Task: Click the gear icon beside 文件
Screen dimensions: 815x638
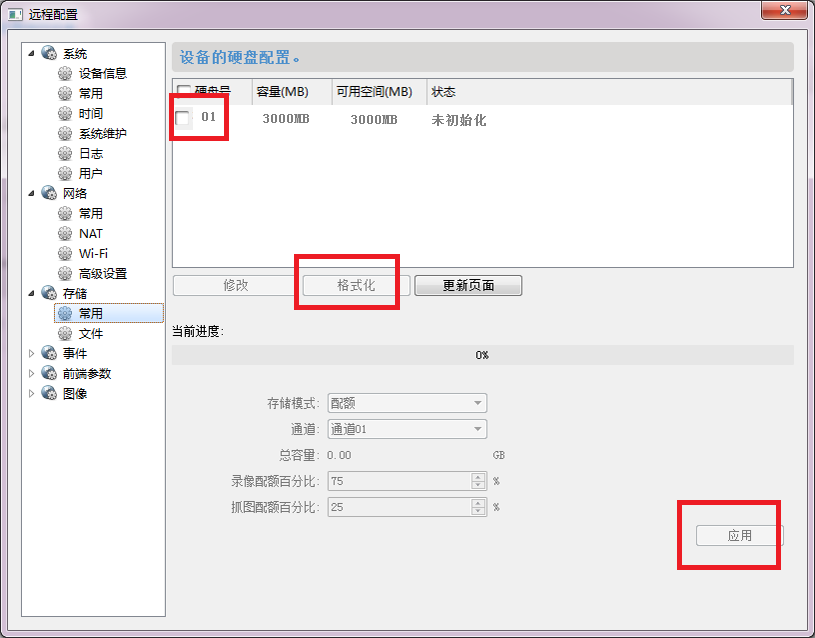Action: click(x=66, y=333)
